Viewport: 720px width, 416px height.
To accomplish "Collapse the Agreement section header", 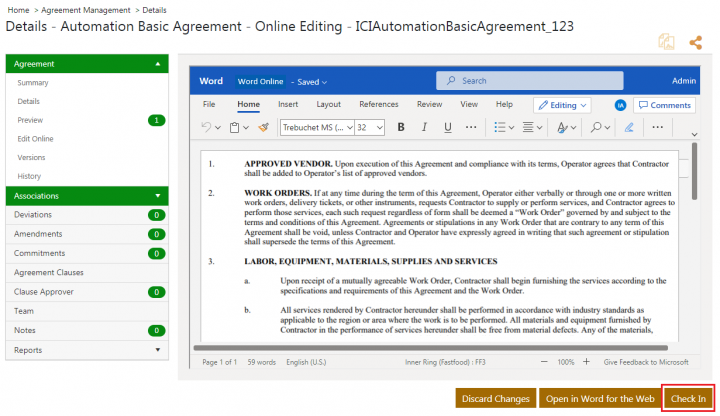I will coord(157,64).
